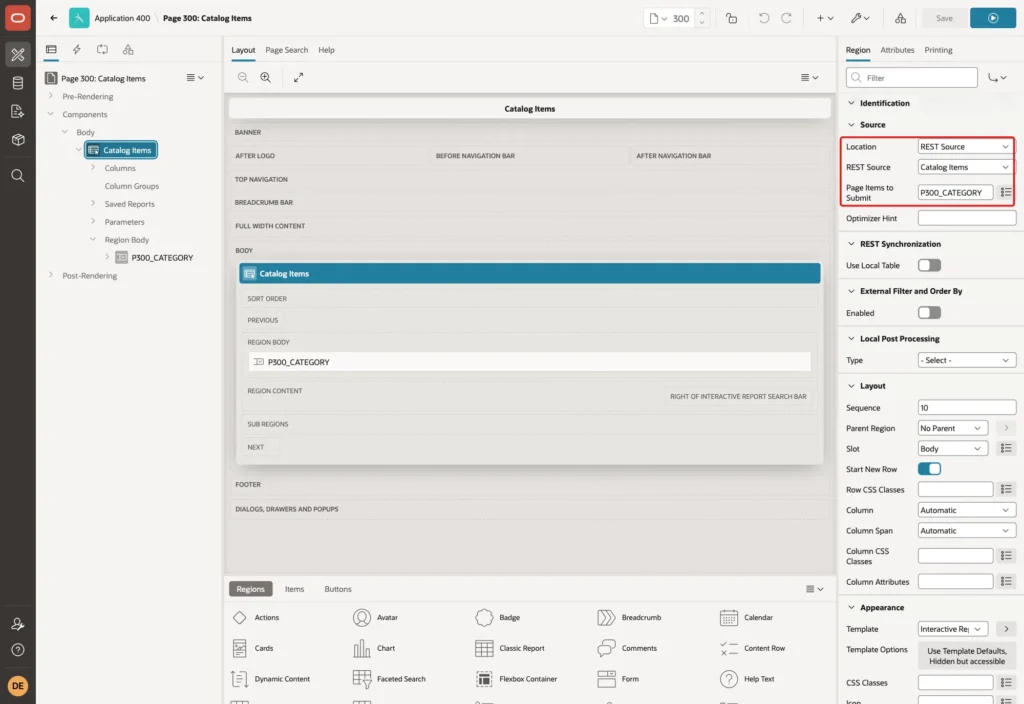Collapse the Appearance section
1024x704 pixels.
coord(851,607)
